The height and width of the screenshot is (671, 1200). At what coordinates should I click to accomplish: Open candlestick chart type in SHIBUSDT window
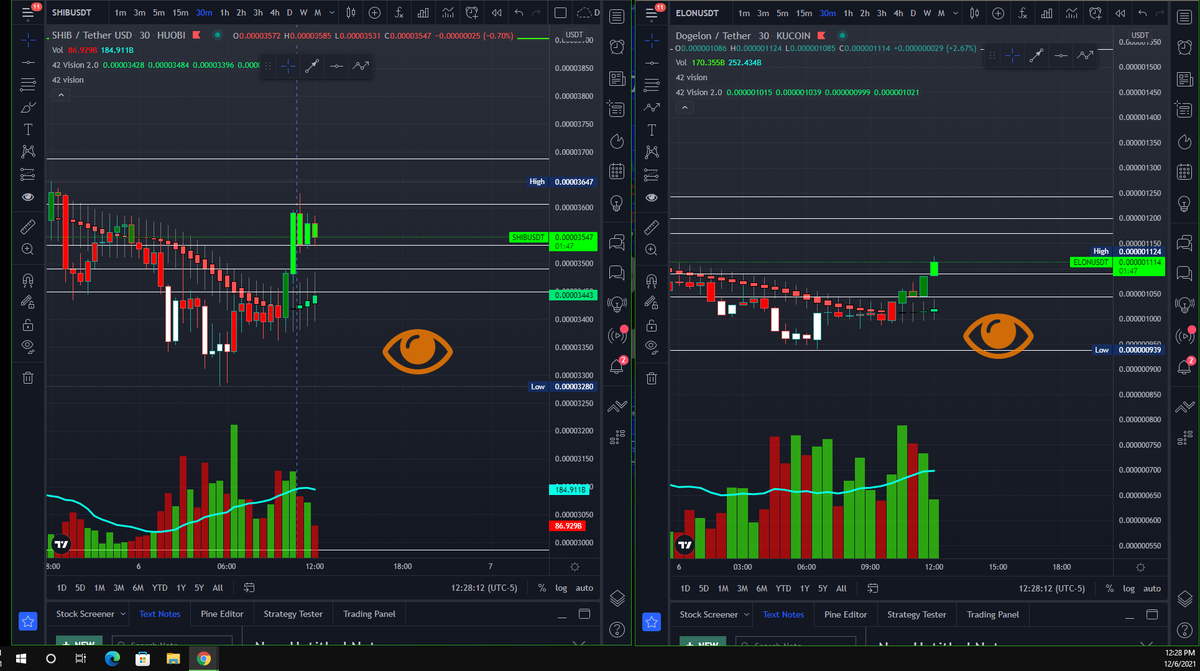[x=350, y=13]
